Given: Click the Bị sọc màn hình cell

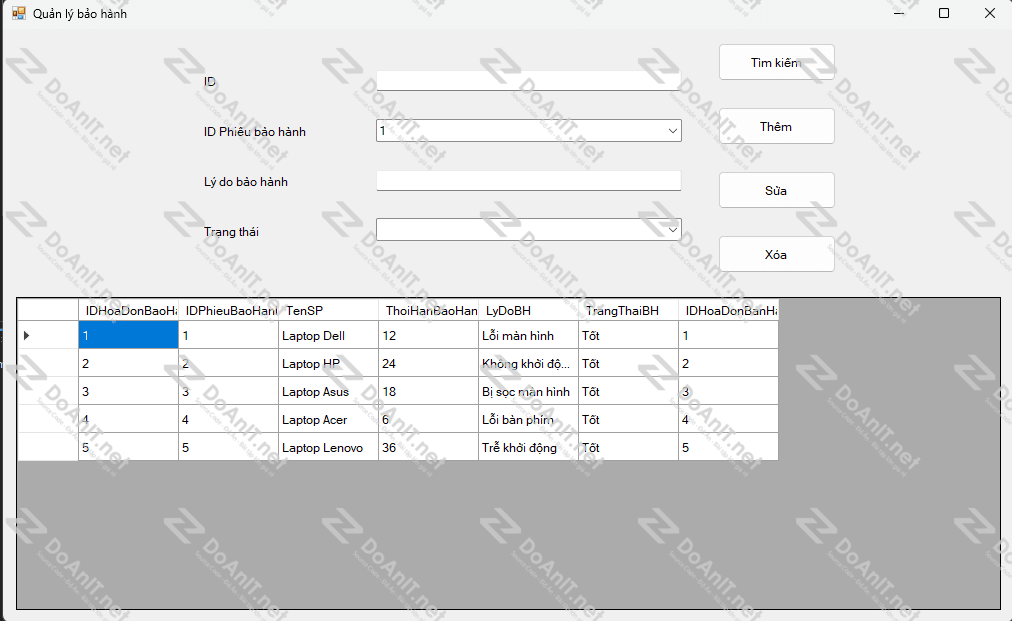Looking at the screenshot, I should (x=528, y=392).
